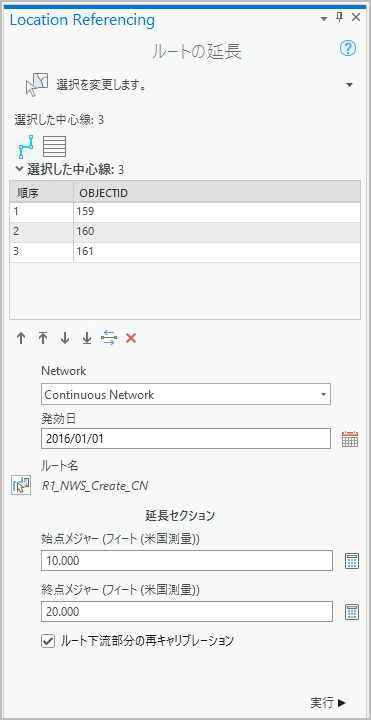Open calculator for 始点メジャー value

click(x=352, y=561)
